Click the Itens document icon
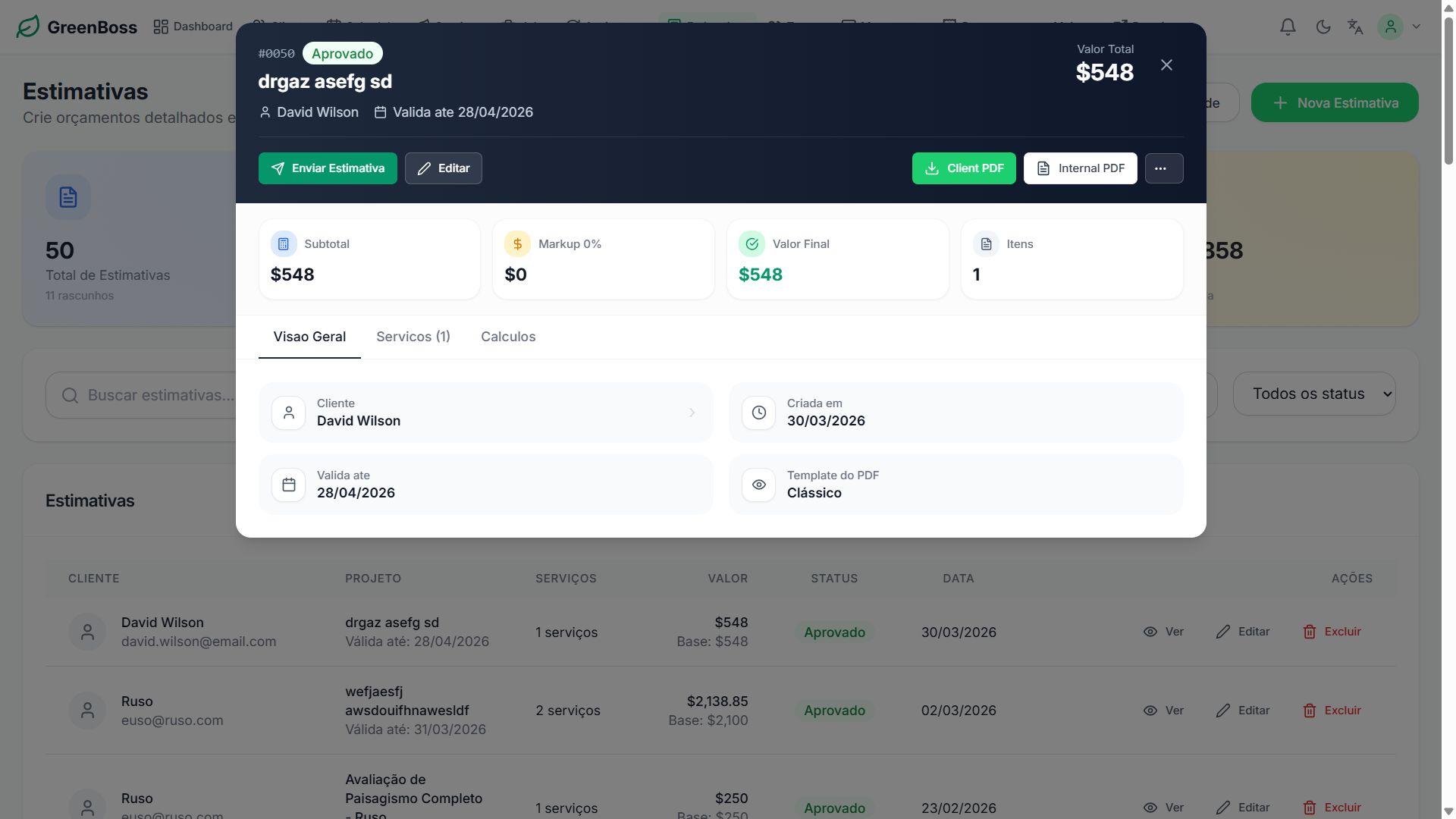Image resolution: width=1456 pixels, height=819 pixels. point(986,244)
